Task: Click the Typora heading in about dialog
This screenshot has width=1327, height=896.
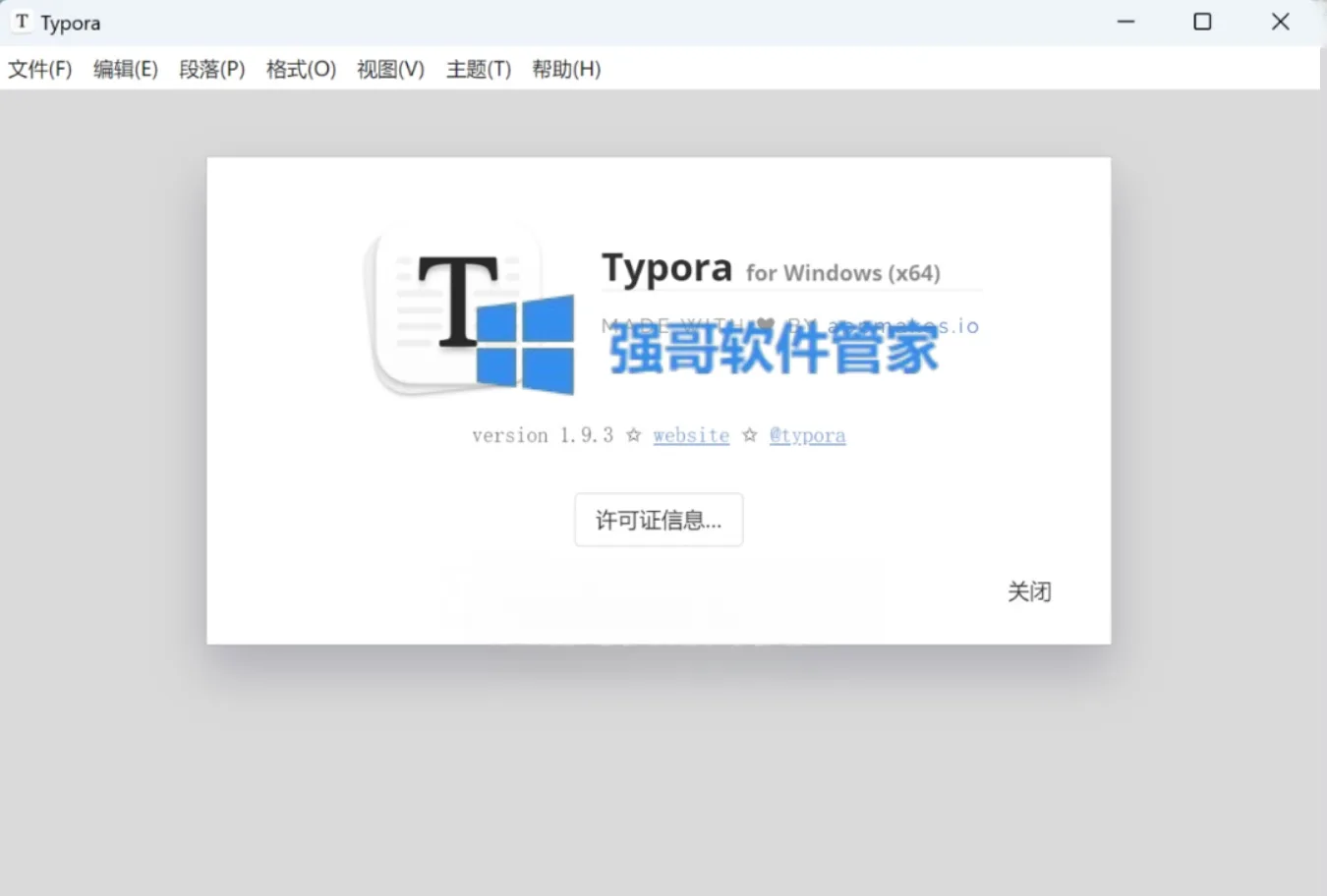Action: click(x=666, y=267)
